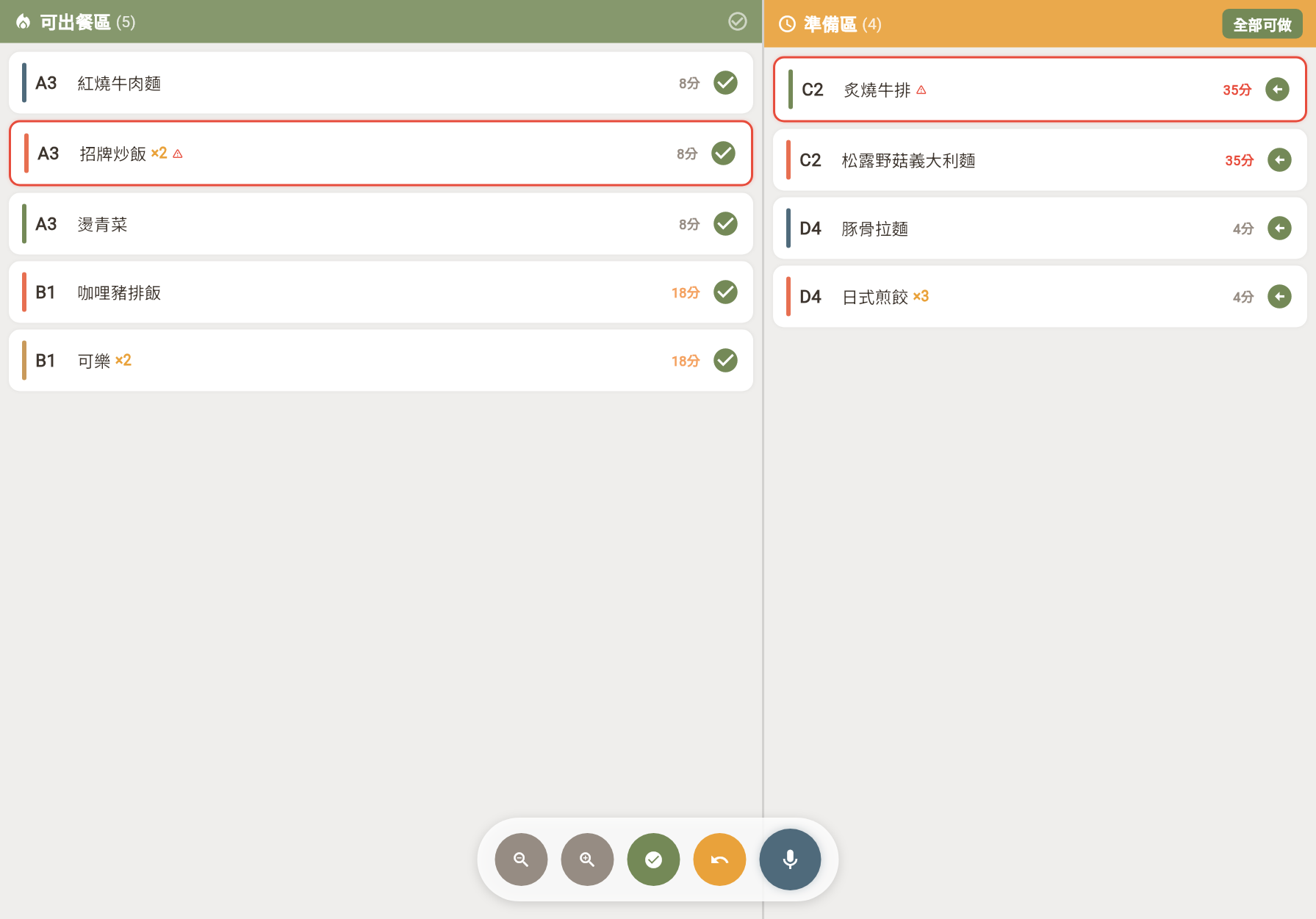The width and height of the screenshot is (1316, 919).
Task: Click the 18分 timer on 可樂
Action: [685, 361]
